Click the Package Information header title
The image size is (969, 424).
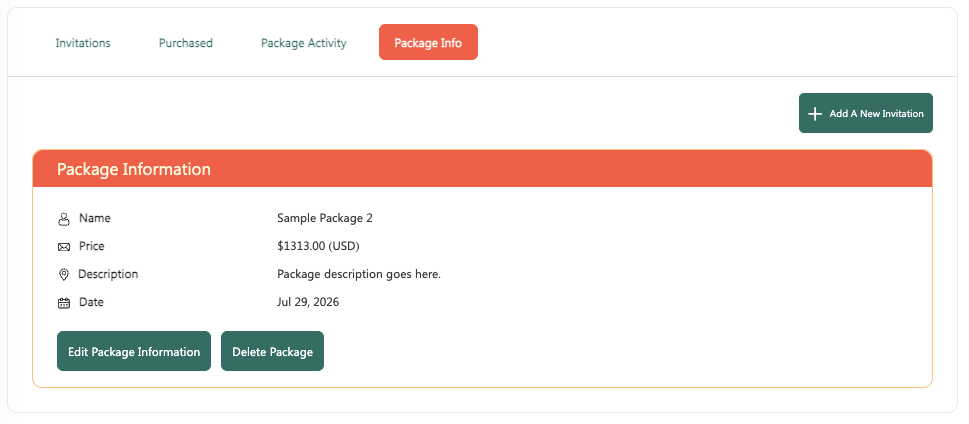click(133, 169)
